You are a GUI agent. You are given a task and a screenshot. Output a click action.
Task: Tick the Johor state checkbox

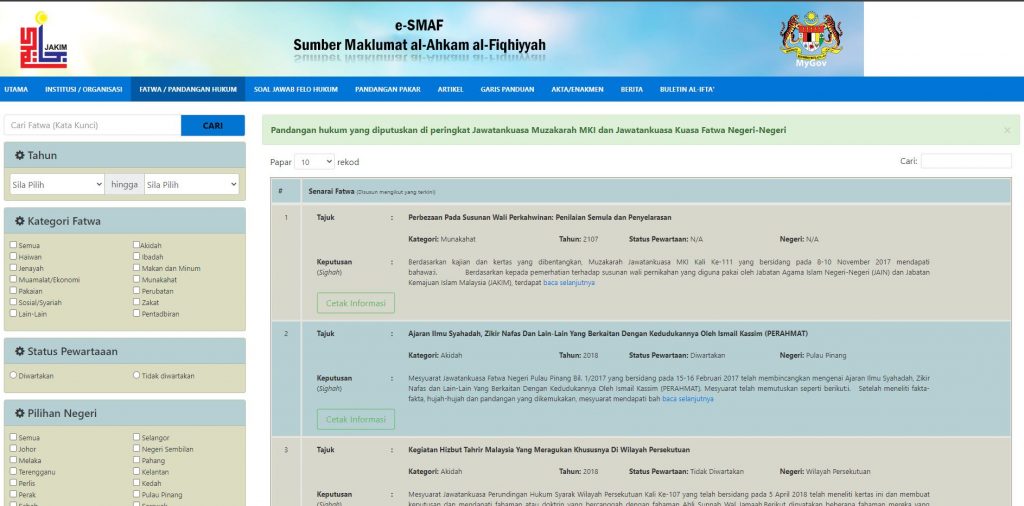[x=13, y=449]
